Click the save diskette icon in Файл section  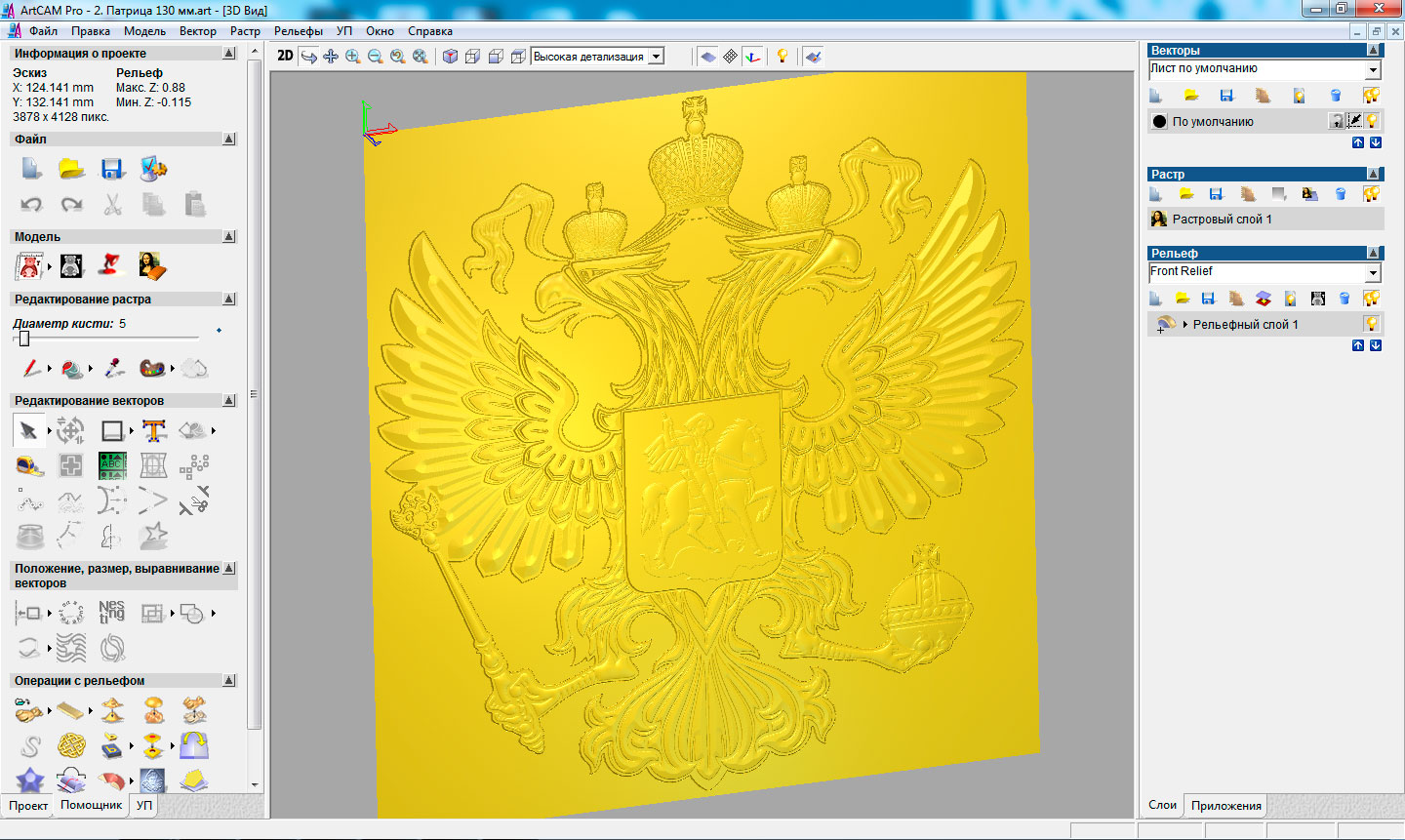pos(113,169)
